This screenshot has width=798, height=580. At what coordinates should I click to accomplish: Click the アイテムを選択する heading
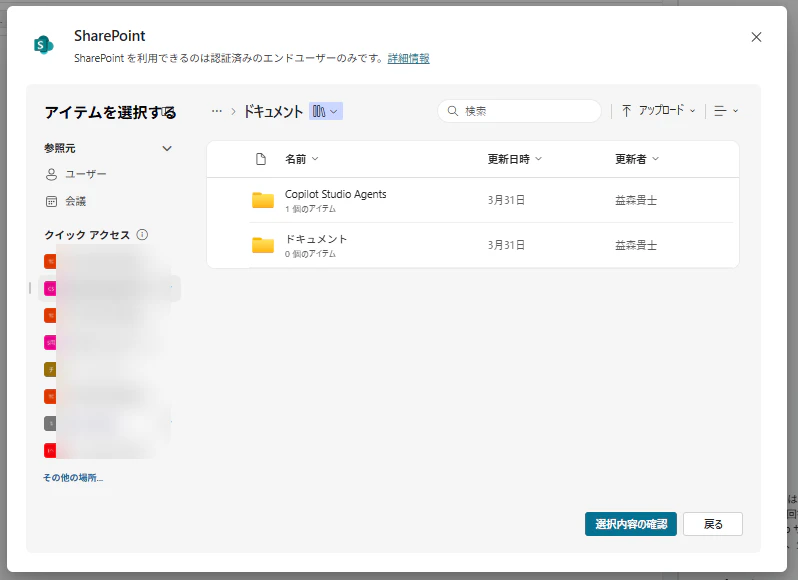click(110, 112)
